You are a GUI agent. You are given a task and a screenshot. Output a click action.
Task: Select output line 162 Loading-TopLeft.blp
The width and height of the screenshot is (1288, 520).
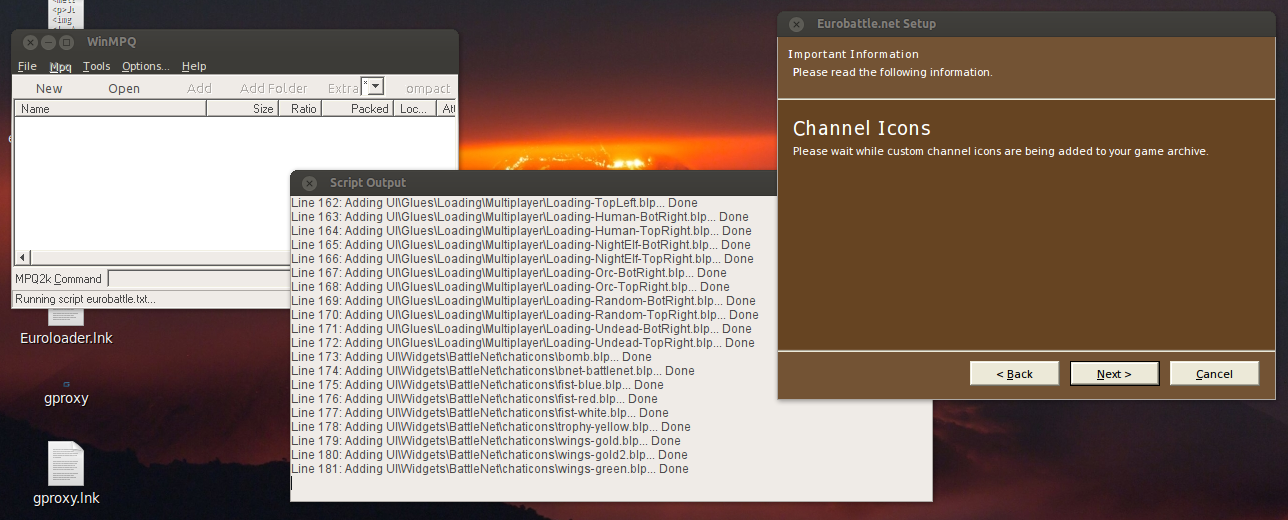[494, 203]
